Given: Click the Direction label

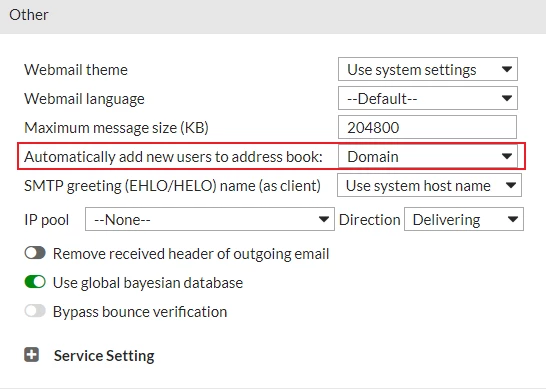Looking at the screenshot, I should (369, 220).
